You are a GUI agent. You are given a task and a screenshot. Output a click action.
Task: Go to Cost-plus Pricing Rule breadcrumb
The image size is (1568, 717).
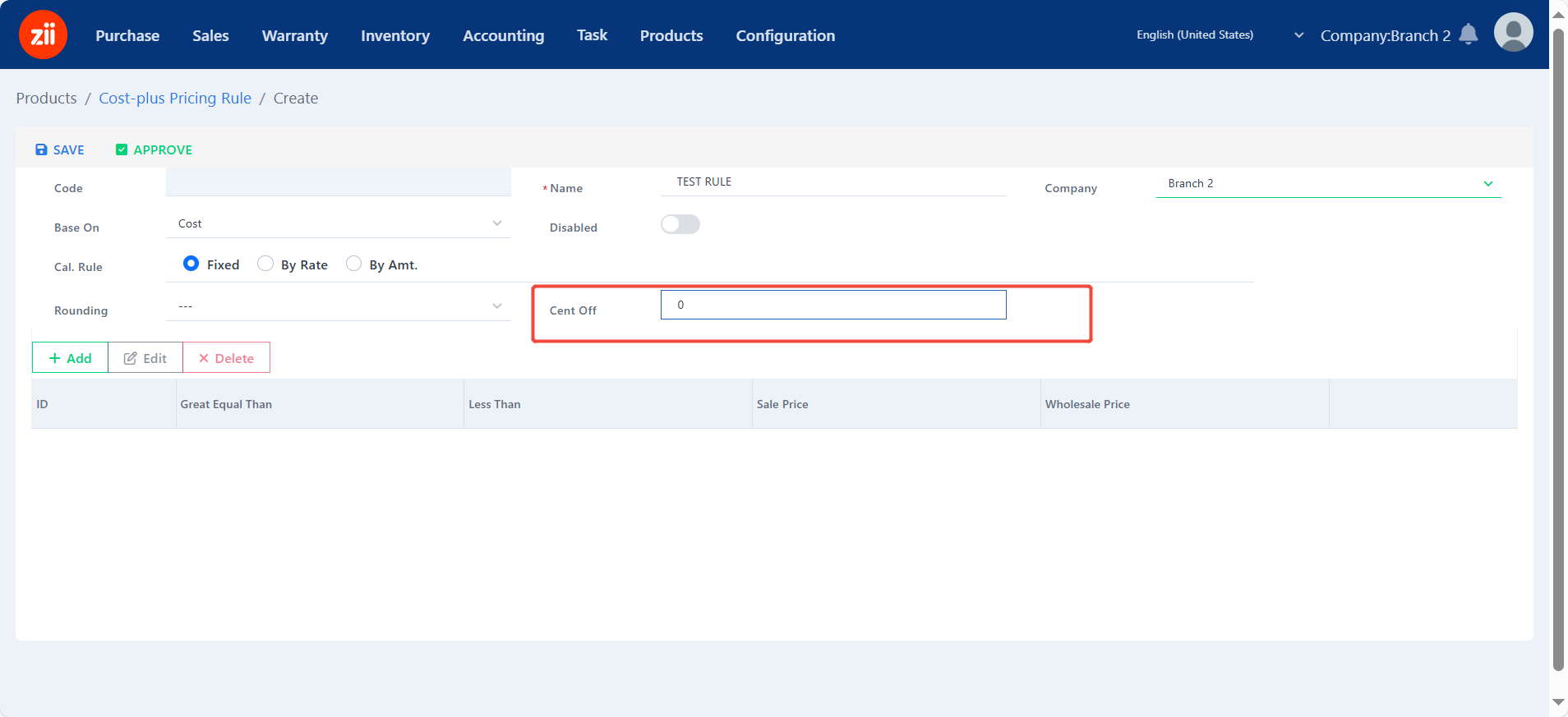pyautogui.click(x=175, y=98)
